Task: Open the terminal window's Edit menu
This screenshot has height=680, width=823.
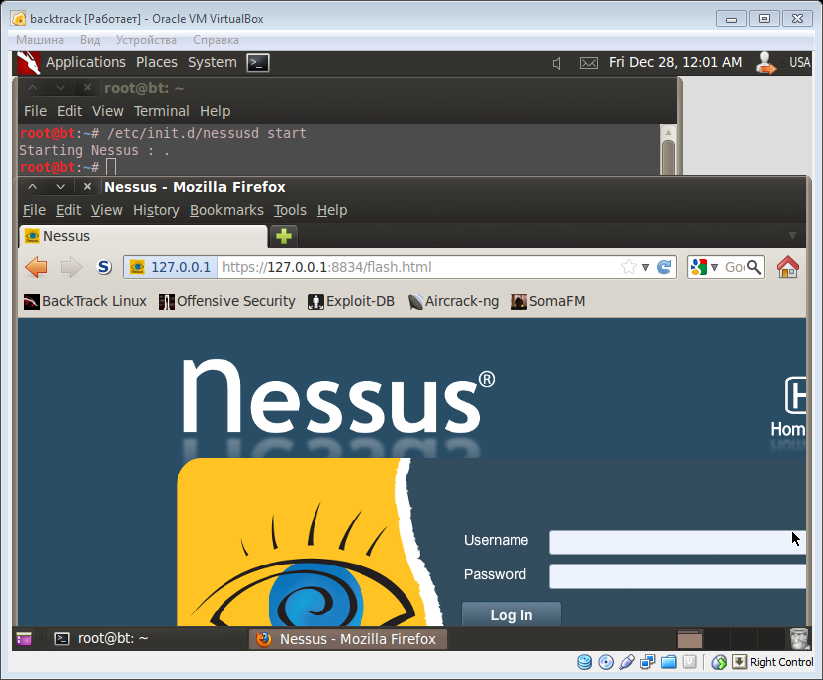Action: pyautogui.click(x=69, y=111)
